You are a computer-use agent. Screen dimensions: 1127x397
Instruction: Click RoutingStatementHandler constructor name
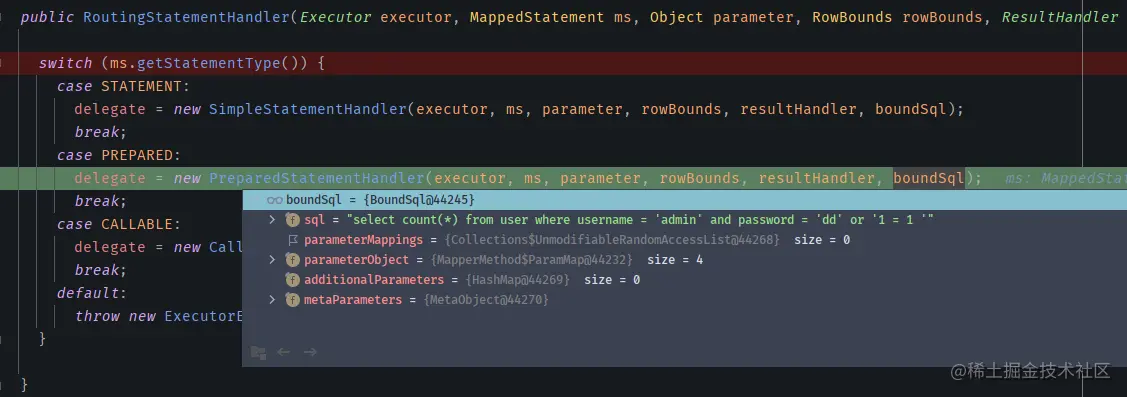point(187,17)
